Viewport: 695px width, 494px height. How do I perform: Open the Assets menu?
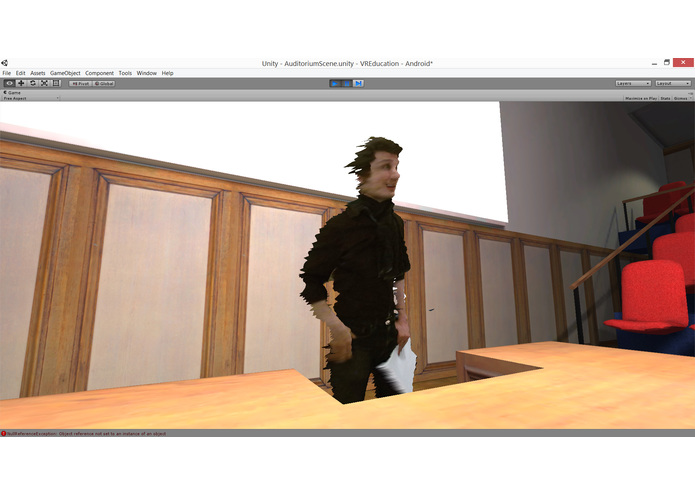pyautogui.click(x=38, y=73)
